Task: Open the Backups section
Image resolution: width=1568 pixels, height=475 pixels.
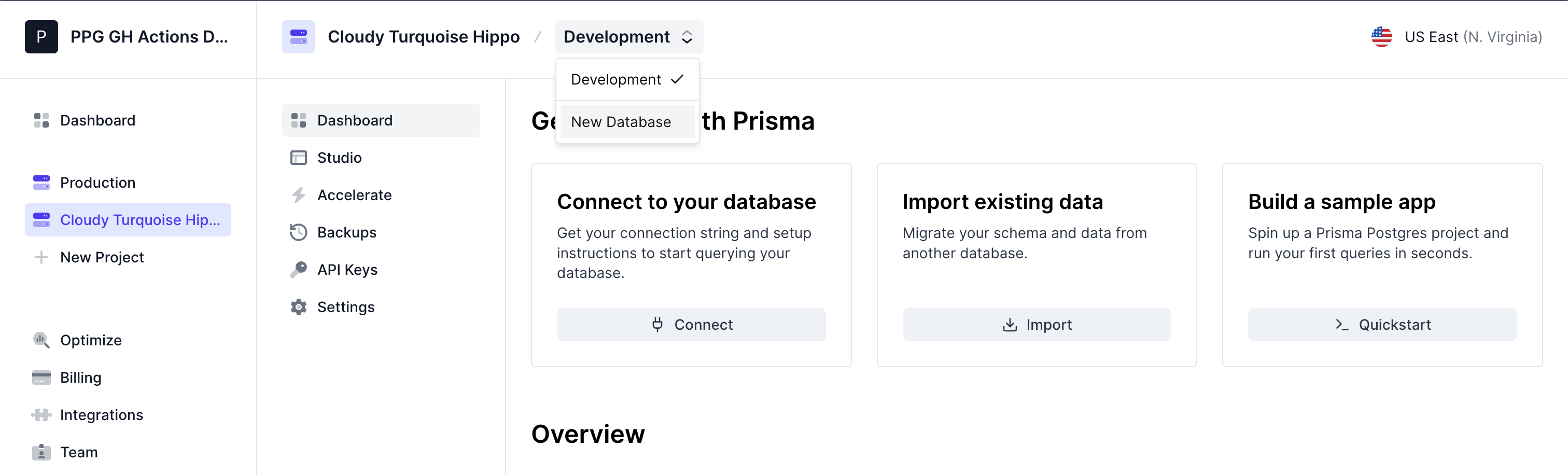Action: coord(381,233)
